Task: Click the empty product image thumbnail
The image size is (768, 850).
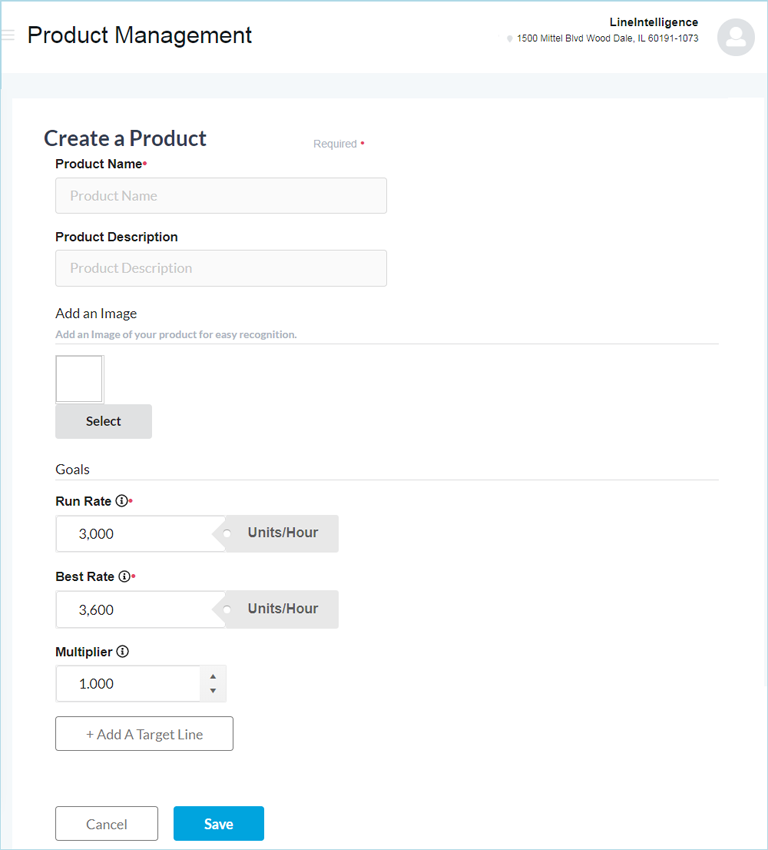Action: (x=79, y=379)
